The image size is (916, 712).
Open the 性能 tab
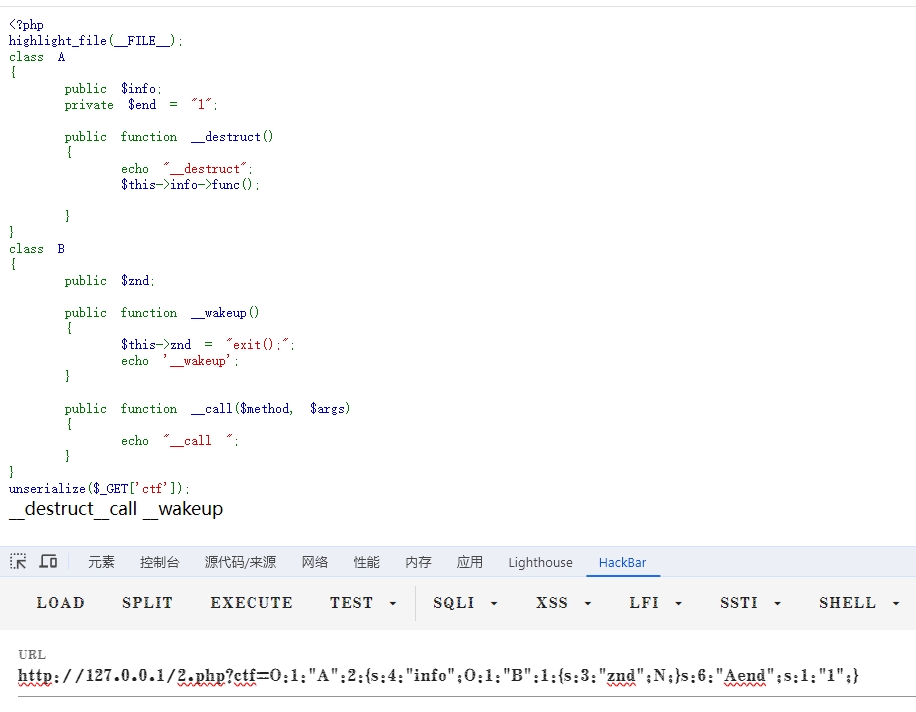click(x=367, y=563)
